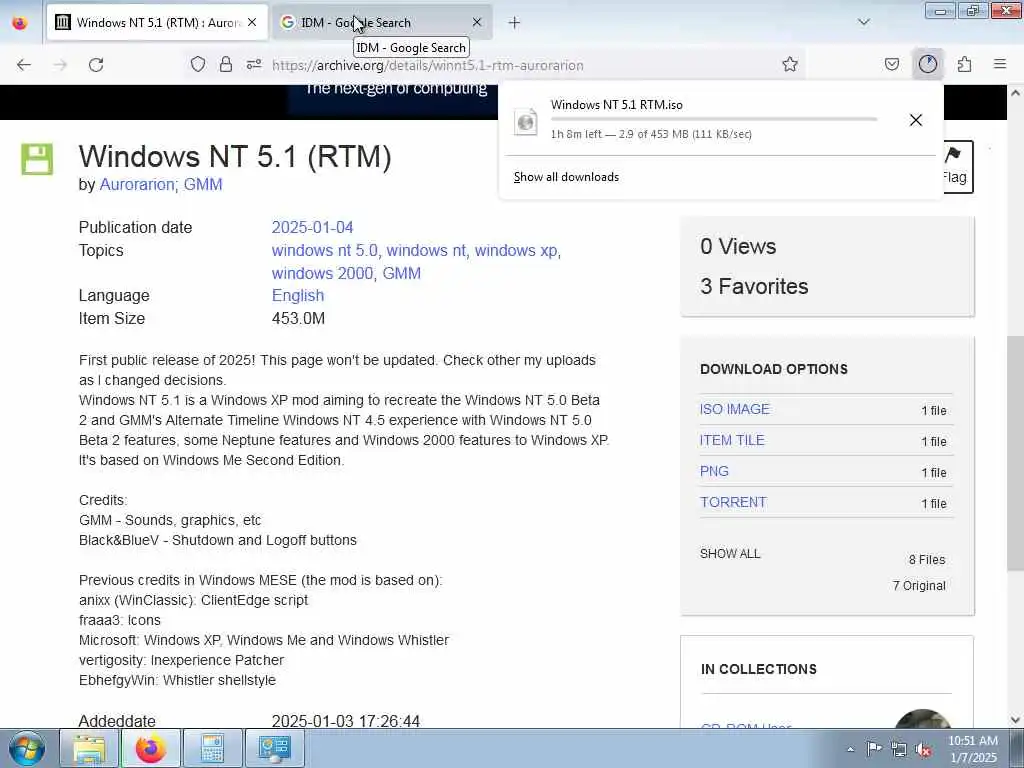
Task: Expand SHOW ALL download options
Action: [730, 554]
